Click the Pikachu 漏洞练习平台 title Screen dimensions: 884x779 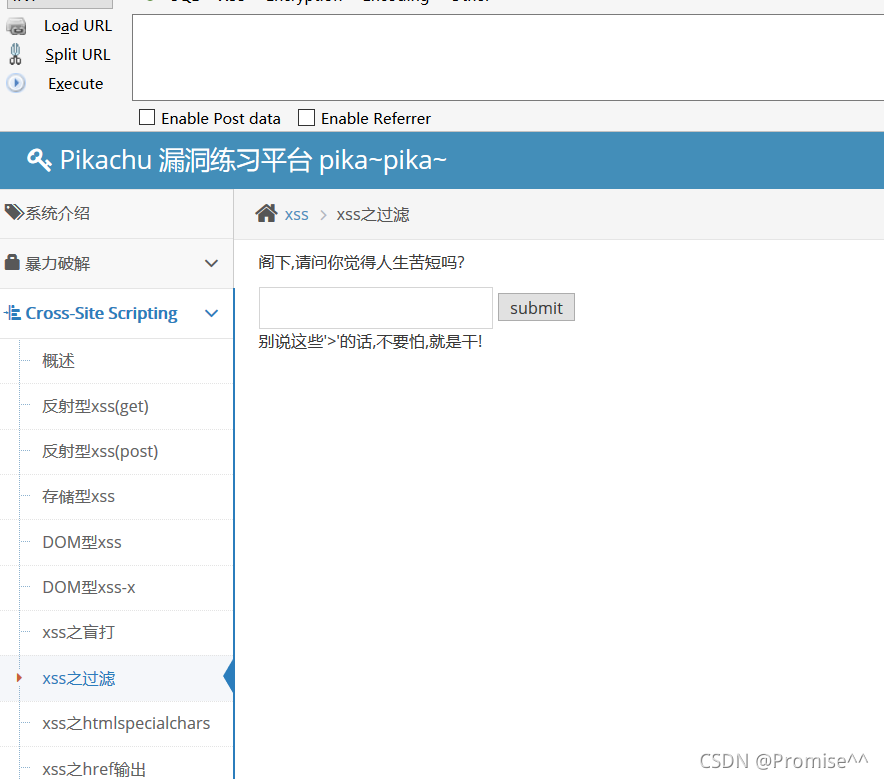point(253,160)
